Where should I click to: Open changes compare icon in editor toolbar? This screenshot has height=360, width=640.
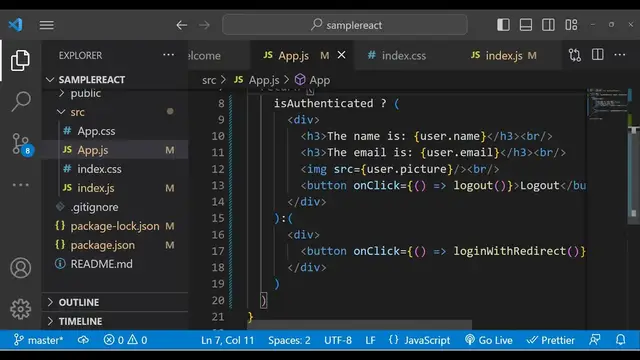click(575, 55)
